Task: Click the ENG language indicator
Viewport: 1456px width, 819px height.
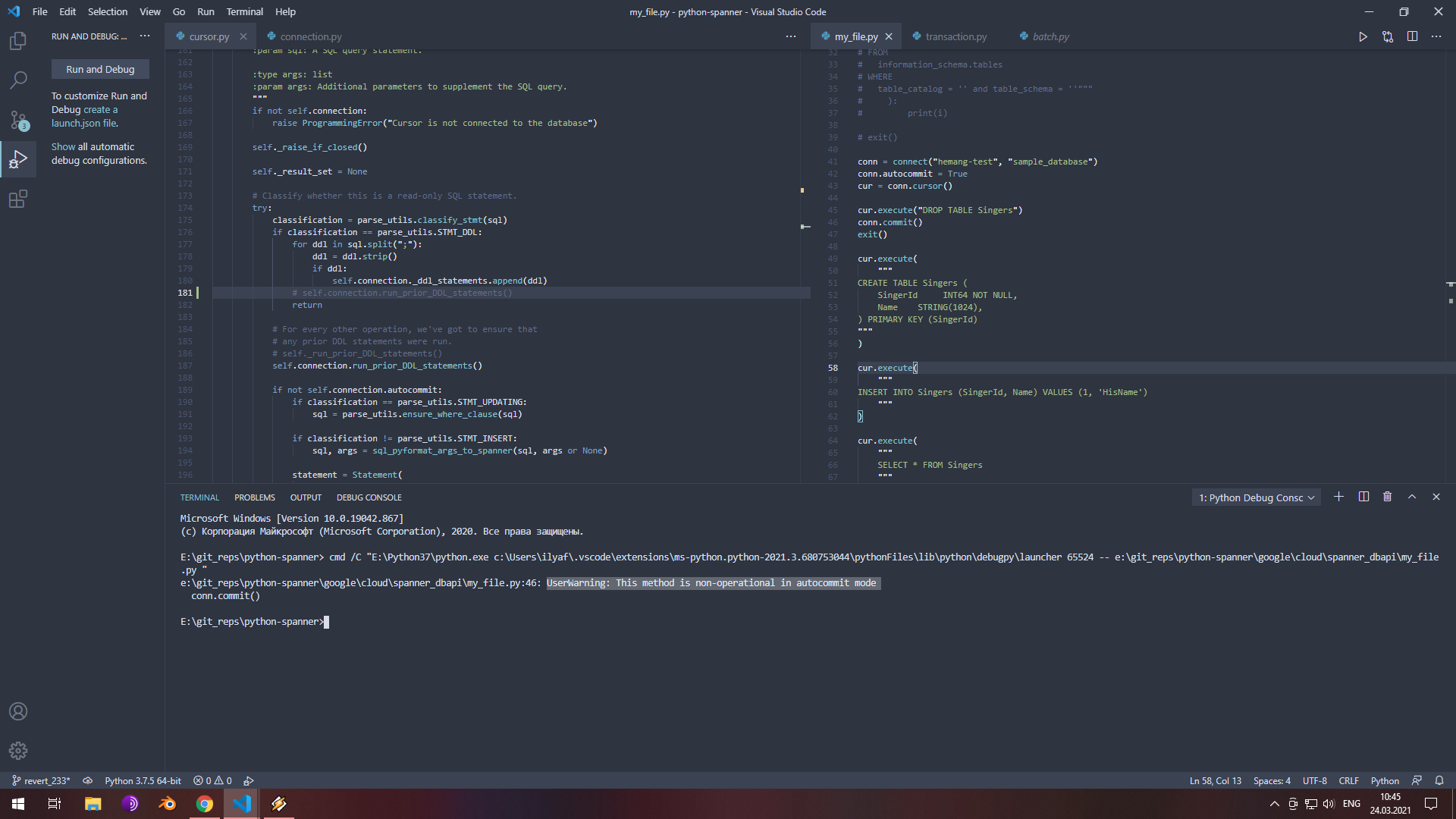Action: 1351,804
